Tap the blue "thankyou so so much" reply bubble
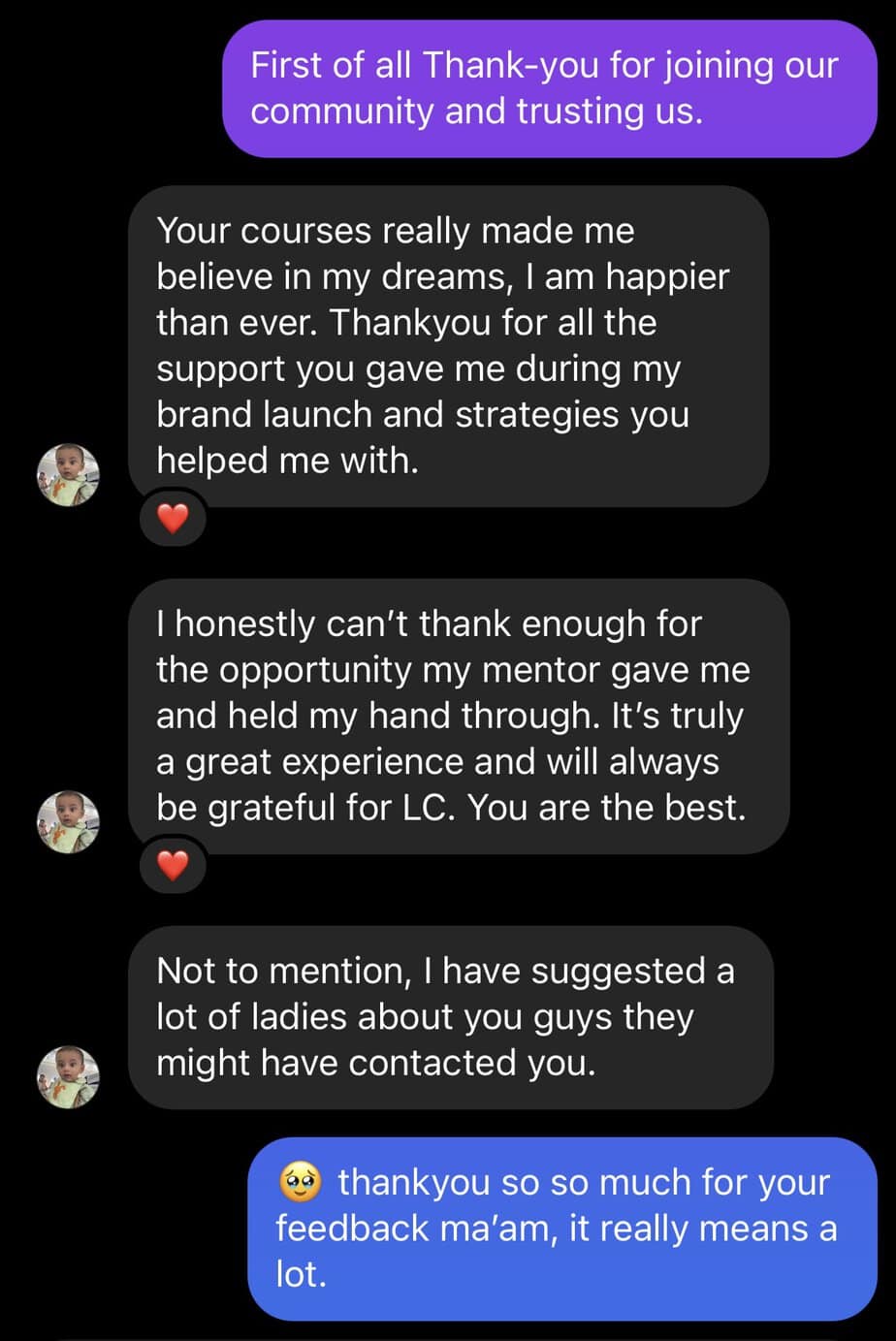896x1341 pixels. tap(561, 1229)
